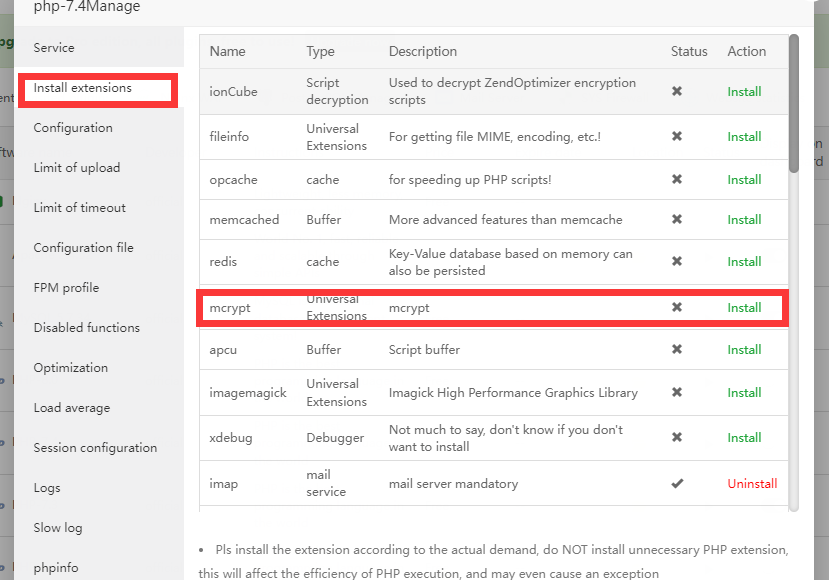Open FPM profile settings
This screenshot has height=580, width=829.
66,288
